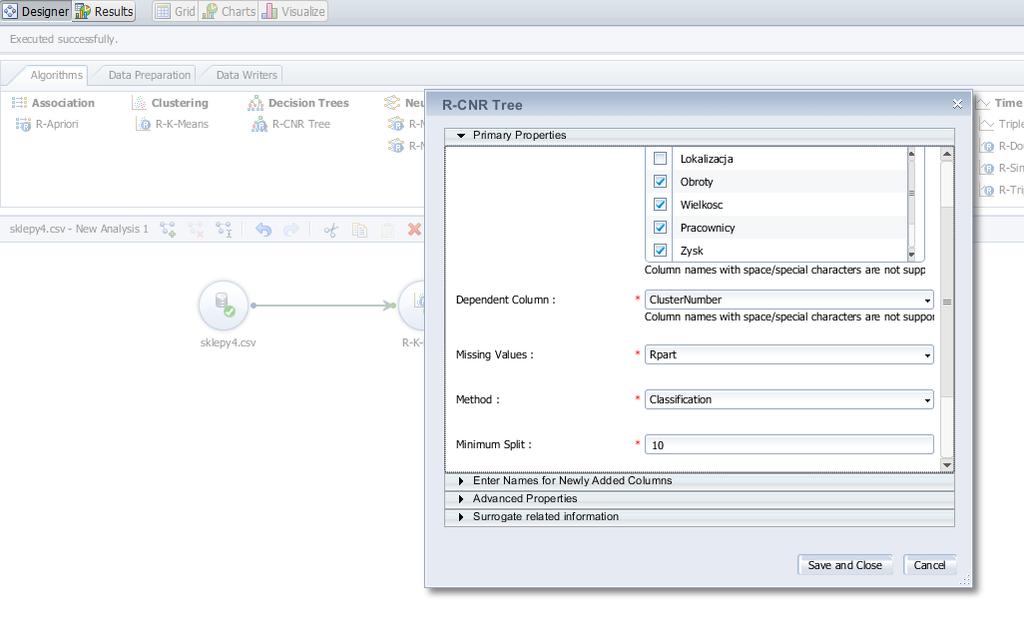Click the R-Sin algorithm icon on right
Screen dimensions: 1024x634
pyautogui.click(x=987, y=168)
